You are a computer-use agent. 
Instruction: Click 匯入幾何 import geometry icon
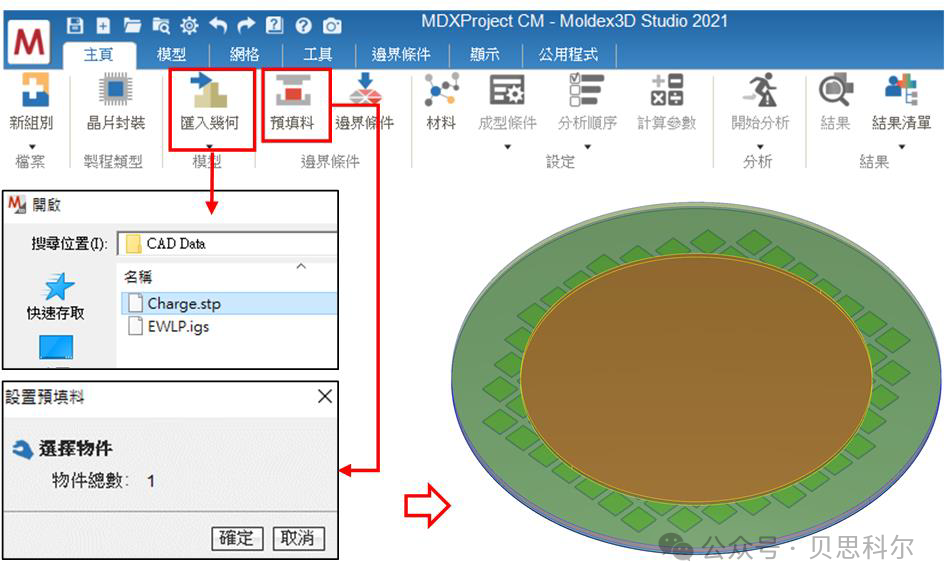tap(209, 90)
